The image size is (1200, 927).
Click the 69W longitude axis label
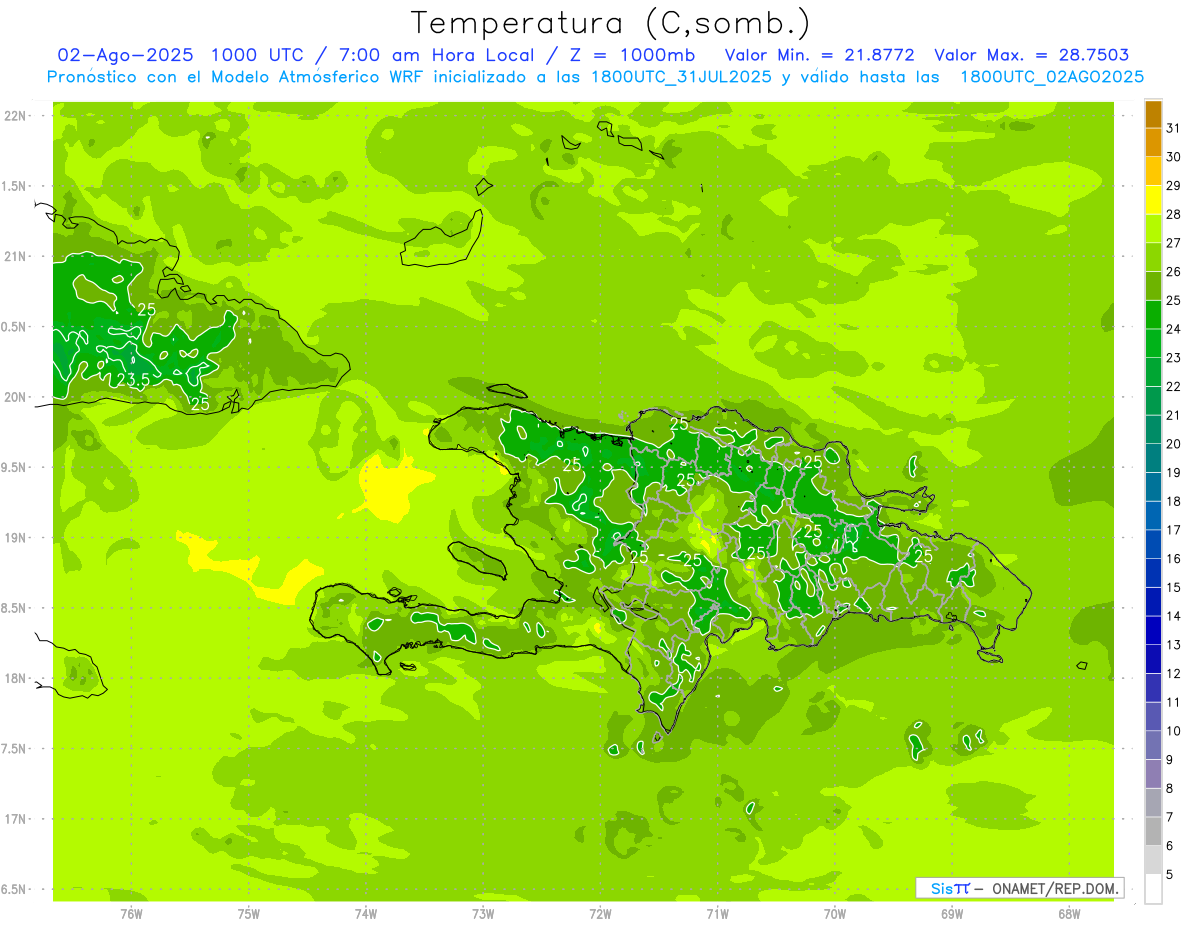pos(952,913)
